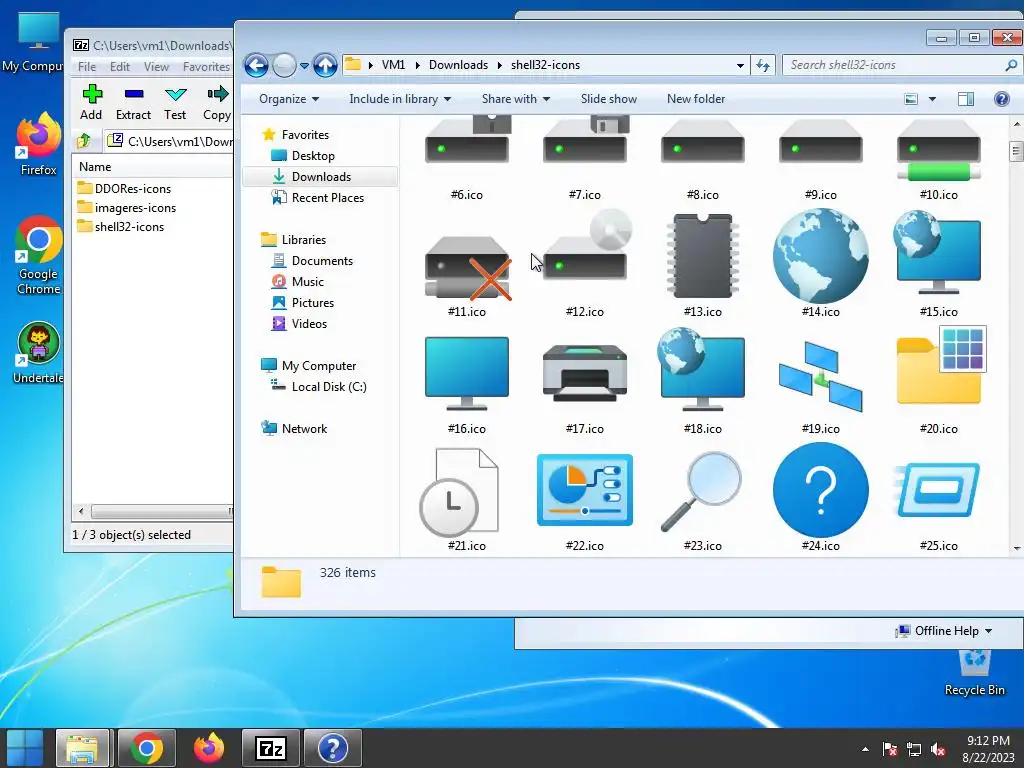Toggle the preview pane button
This screenshot has width=1024, height=768.
[x=965, y=99]
